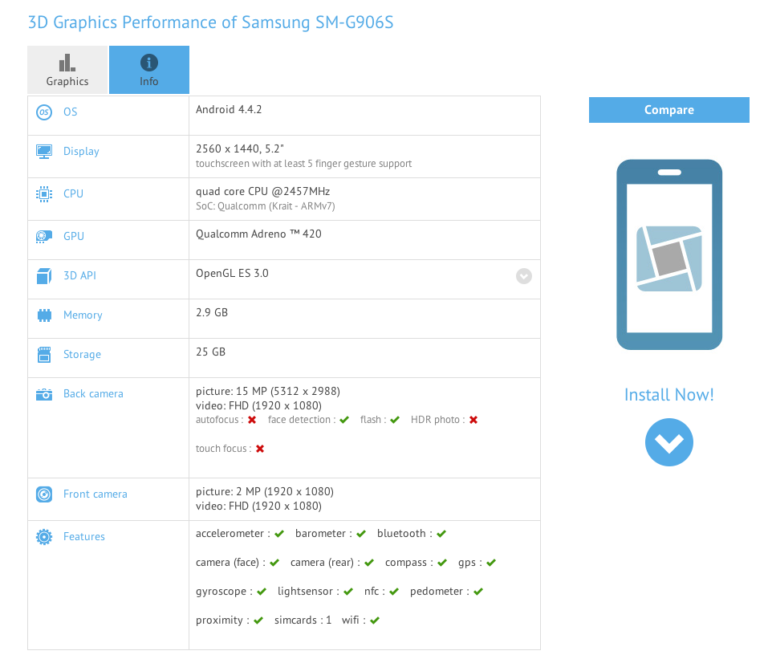This screenshot has width=768, height=659.
Task: Click the Back camera icon
Action: click(44, 394)
